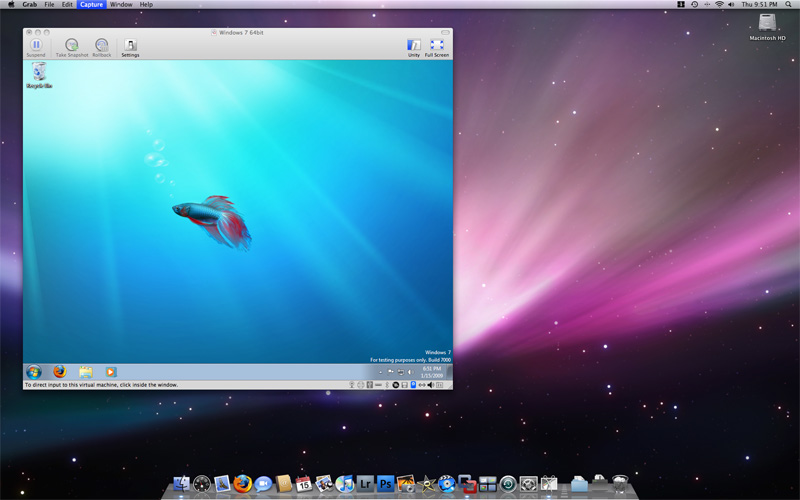800x500 pixels.
Task: Click the VM Bluetooth device status icon
Action: pos(387,385)
